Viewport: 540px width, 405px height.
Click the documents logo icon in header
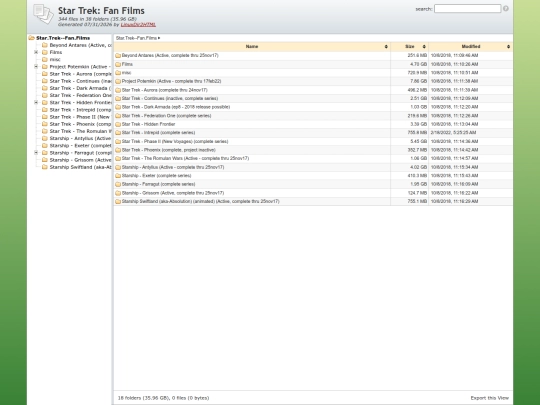[x=43, y=14]
